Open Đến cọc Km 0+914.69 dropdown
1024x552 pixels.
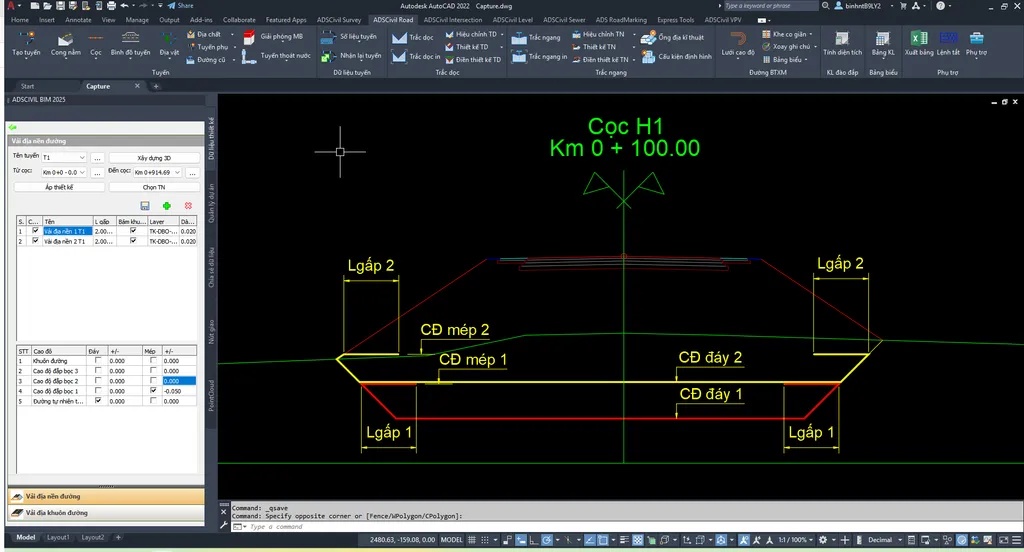coord(177,172)
